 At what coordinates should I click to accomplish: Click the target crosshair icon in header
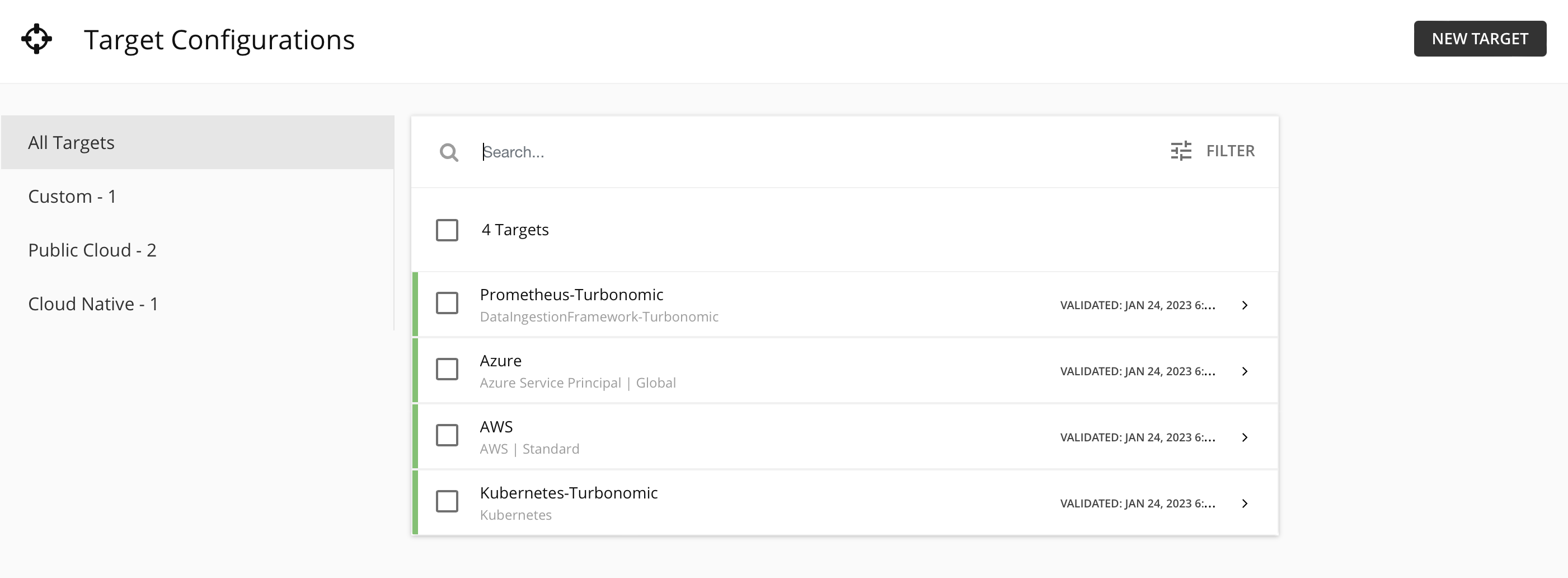(36, 39)
